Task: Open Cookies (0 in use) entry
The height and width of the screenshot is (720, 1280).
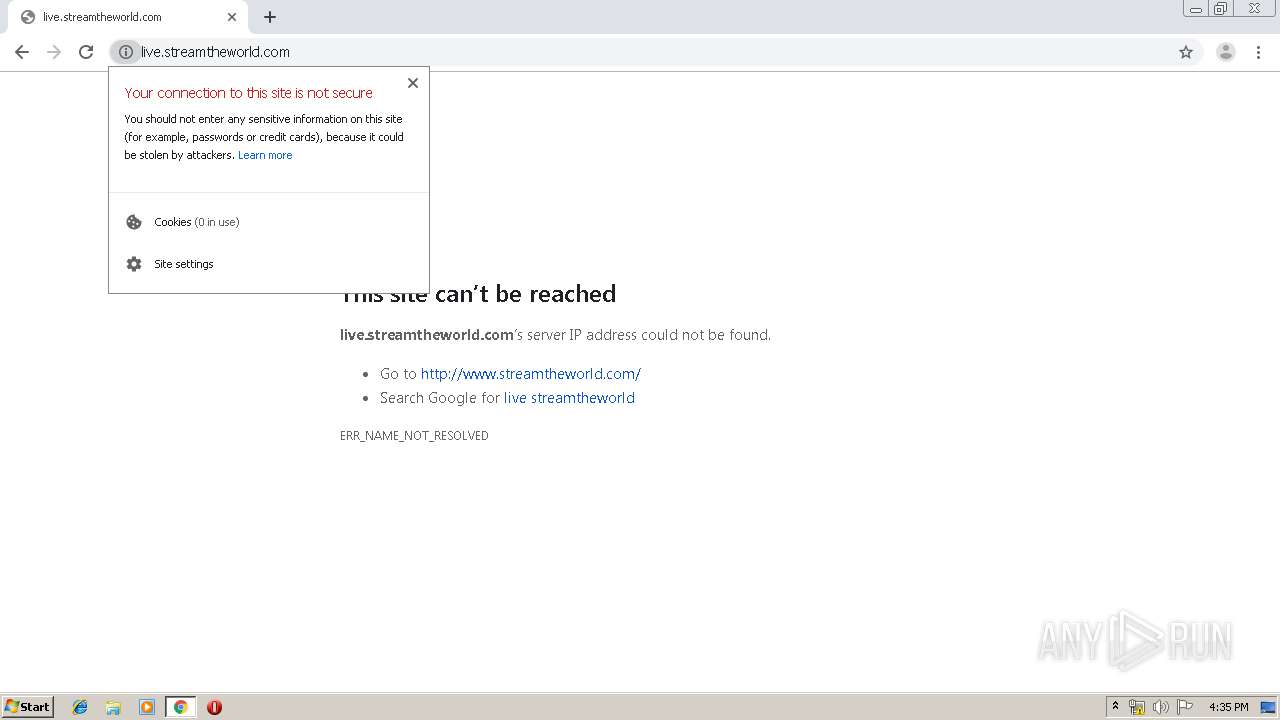Action: pyautogui.click(x=270, y=222)
